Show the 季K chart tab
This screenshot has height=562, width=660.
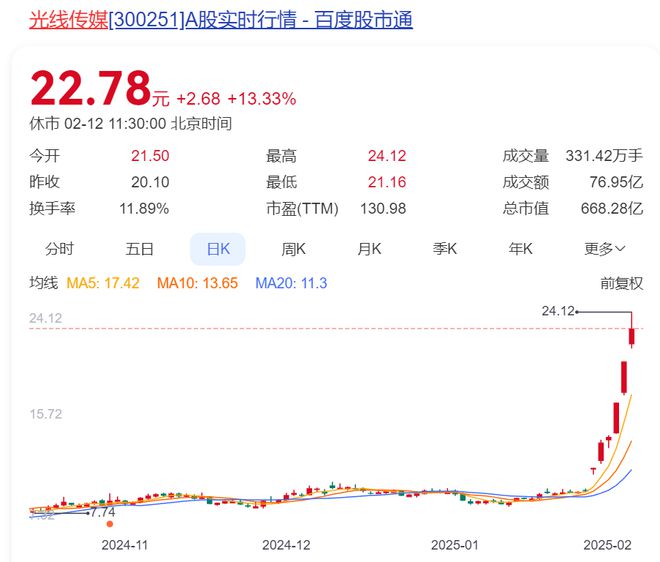[x=445, y=249]
